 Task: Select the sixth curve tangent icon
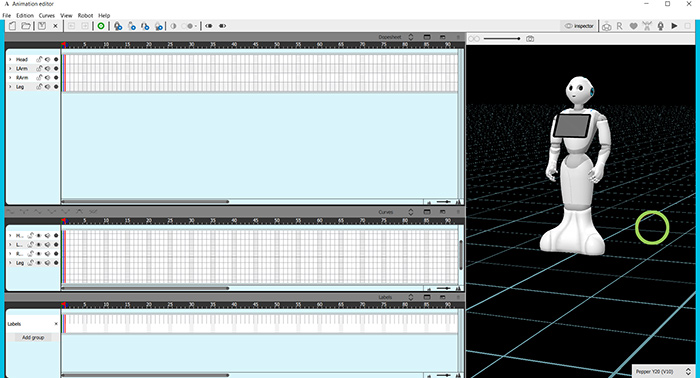[x=79, y=212]
